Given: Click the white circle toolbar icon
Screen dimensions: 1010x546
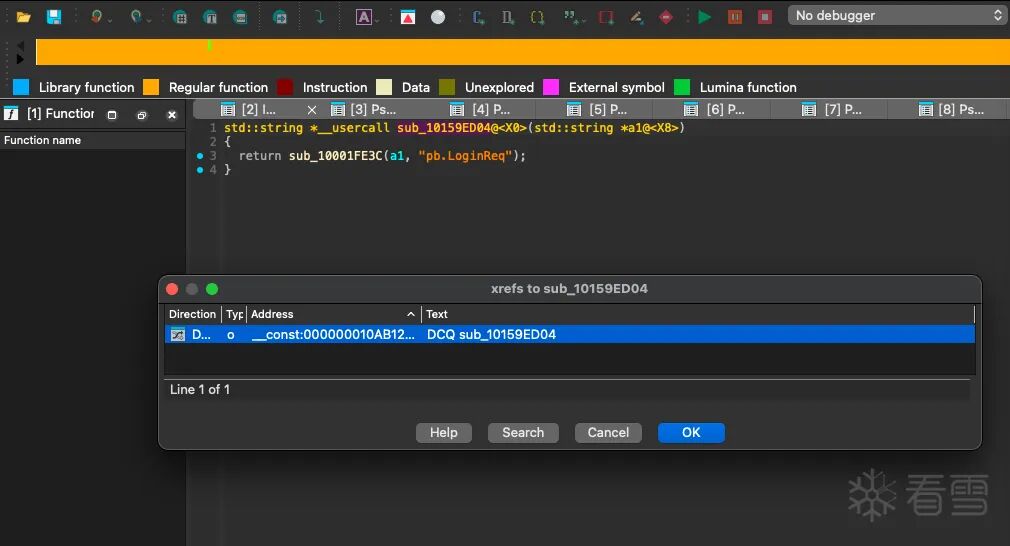Looking at the screenshot, I should pos(438,17).
